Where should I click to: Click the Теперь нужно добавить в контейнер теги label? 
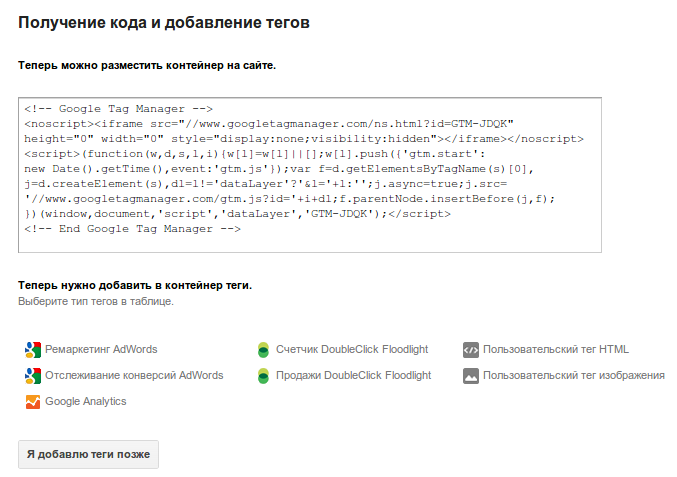[x=135, y=286]
